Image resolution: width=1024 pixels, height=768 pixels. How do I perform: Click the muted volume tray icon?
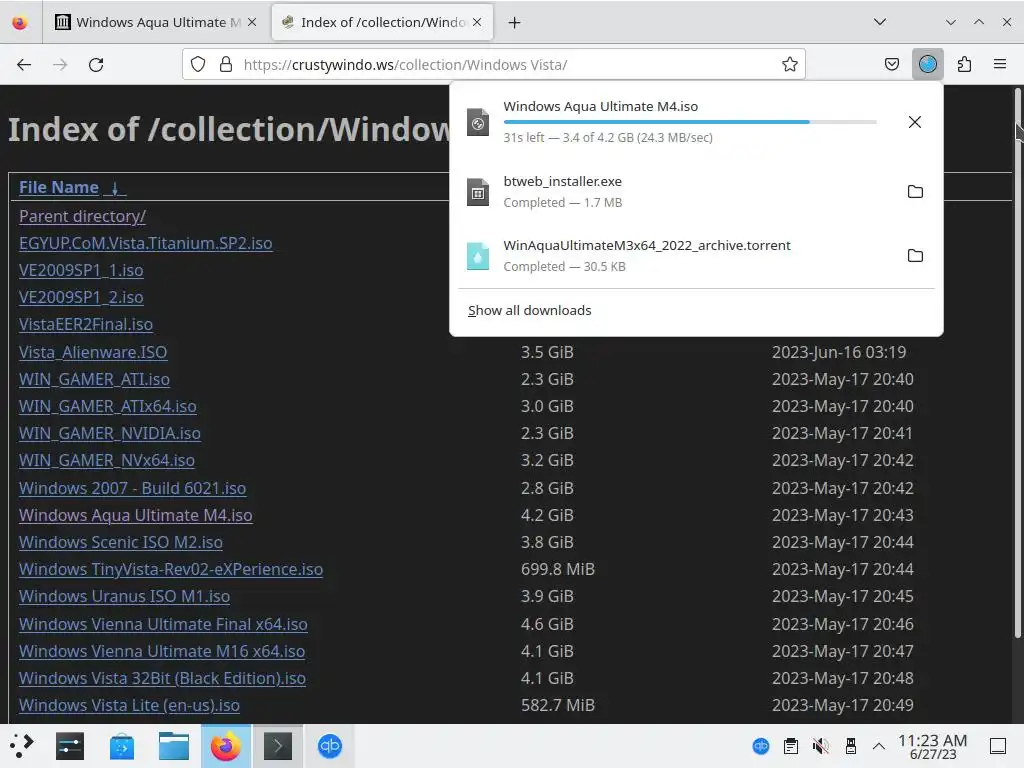click(x=820, y=746)
